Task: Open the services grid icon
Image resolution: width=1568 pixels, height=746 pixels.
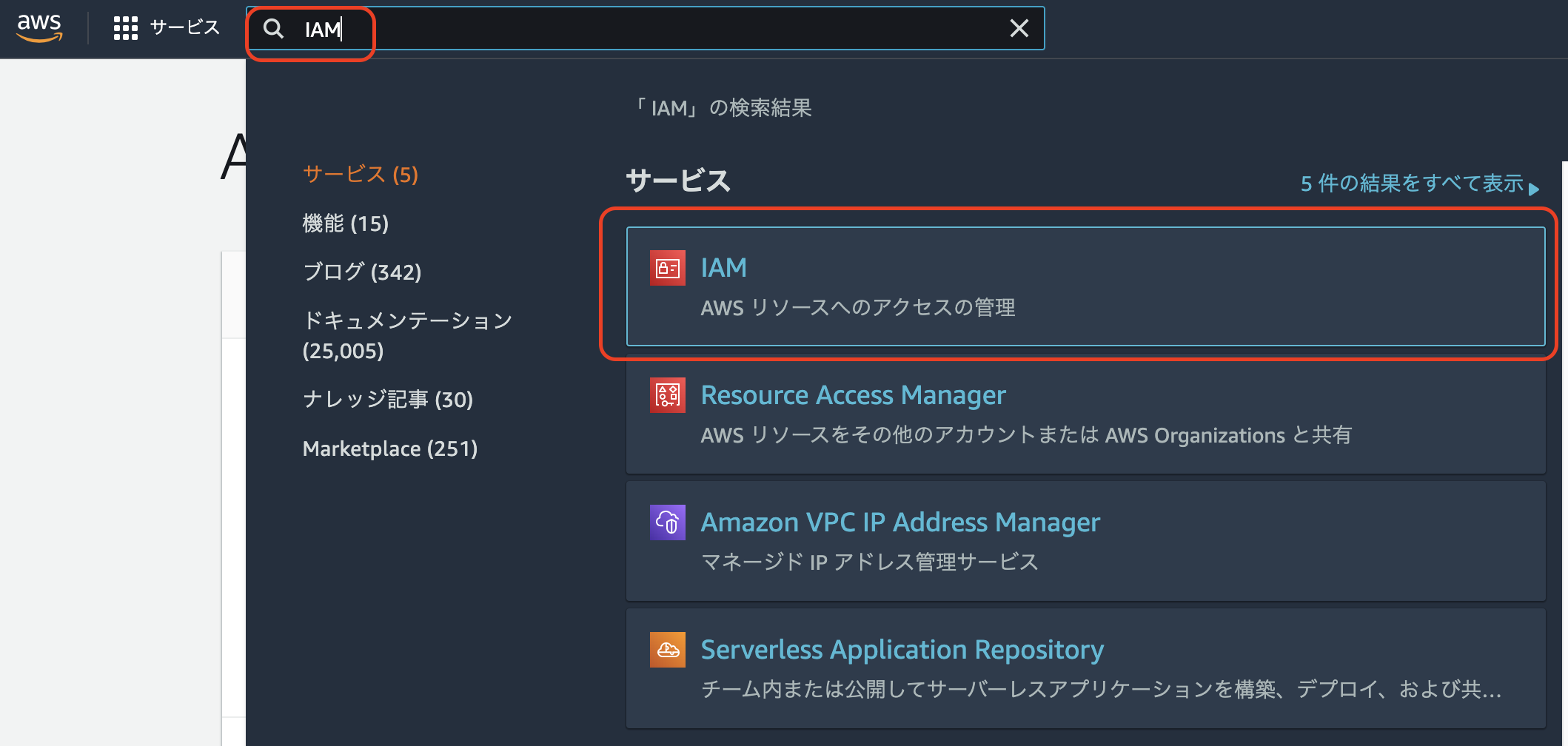Action: 126,27
